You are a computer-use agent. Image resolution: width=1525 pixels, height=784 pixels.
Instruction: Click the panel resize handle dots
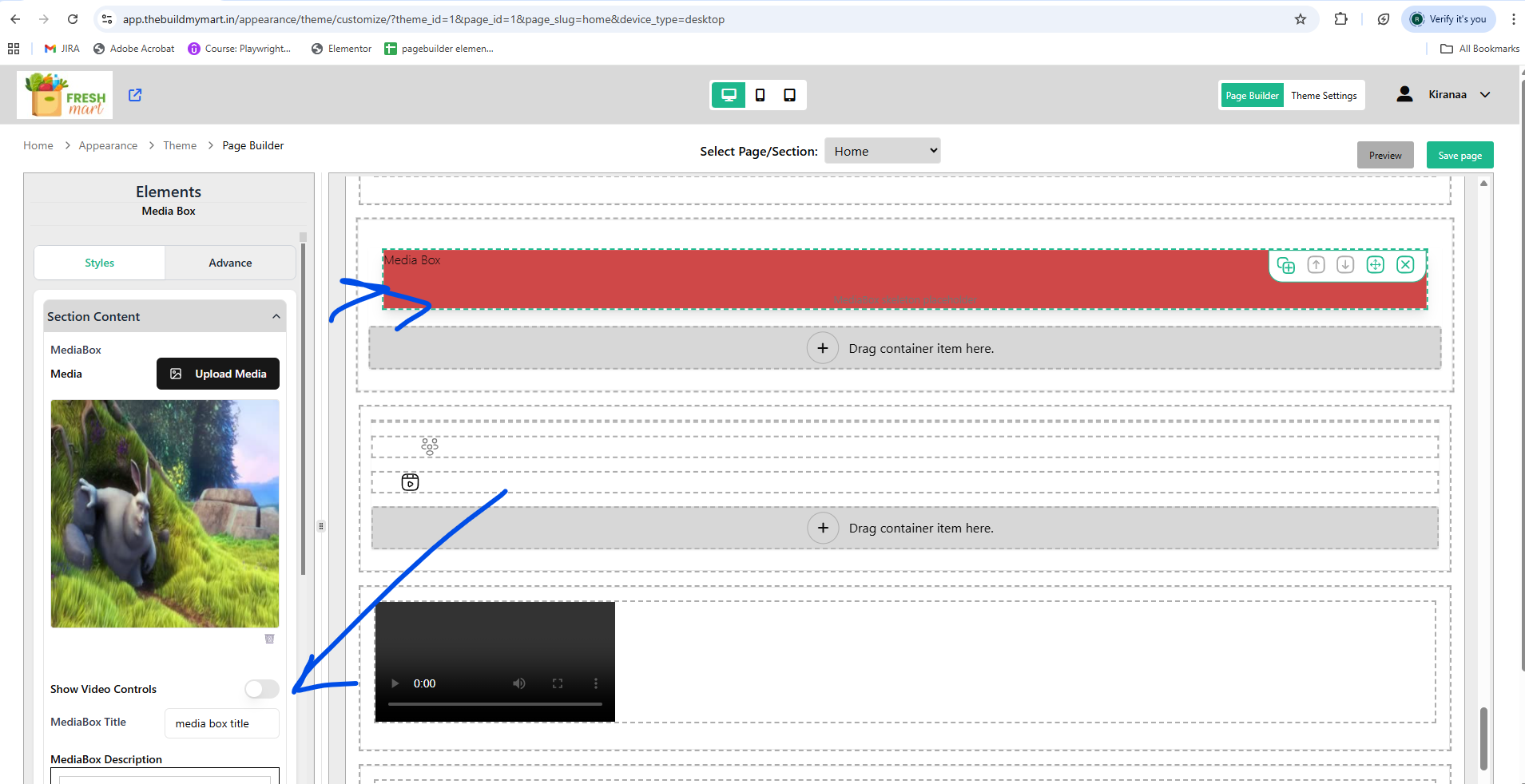coord(321,526)
